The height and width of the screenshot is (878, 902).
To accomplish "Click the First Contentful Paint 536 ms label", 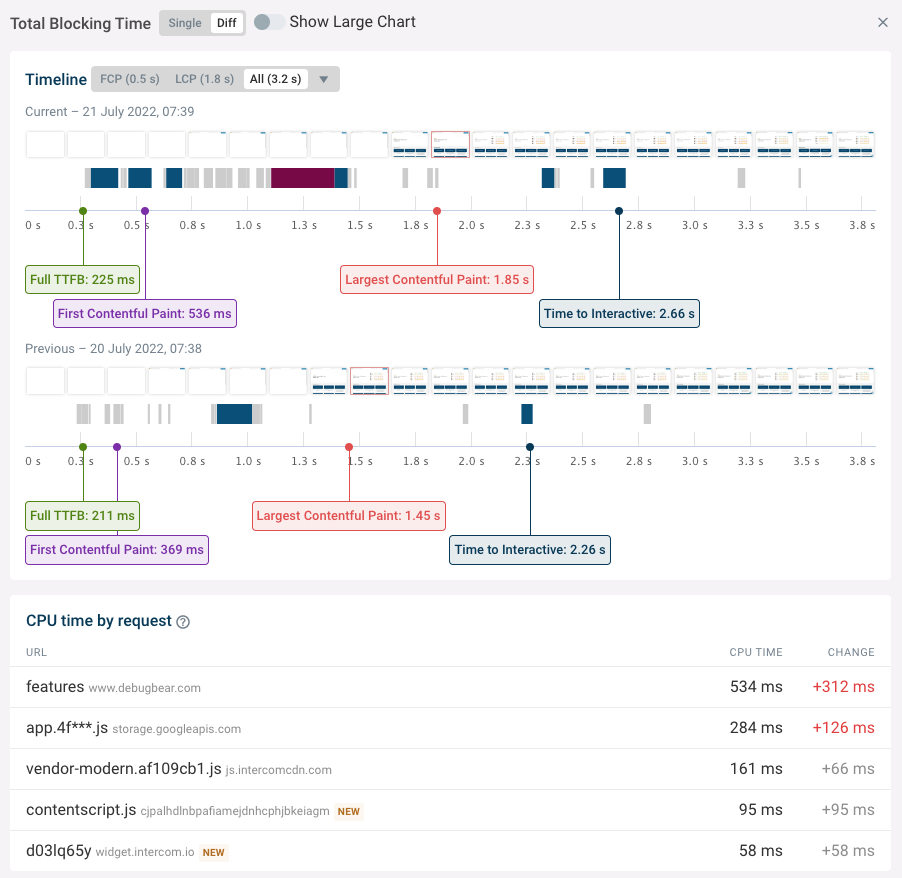I will [x=144, y=313].
